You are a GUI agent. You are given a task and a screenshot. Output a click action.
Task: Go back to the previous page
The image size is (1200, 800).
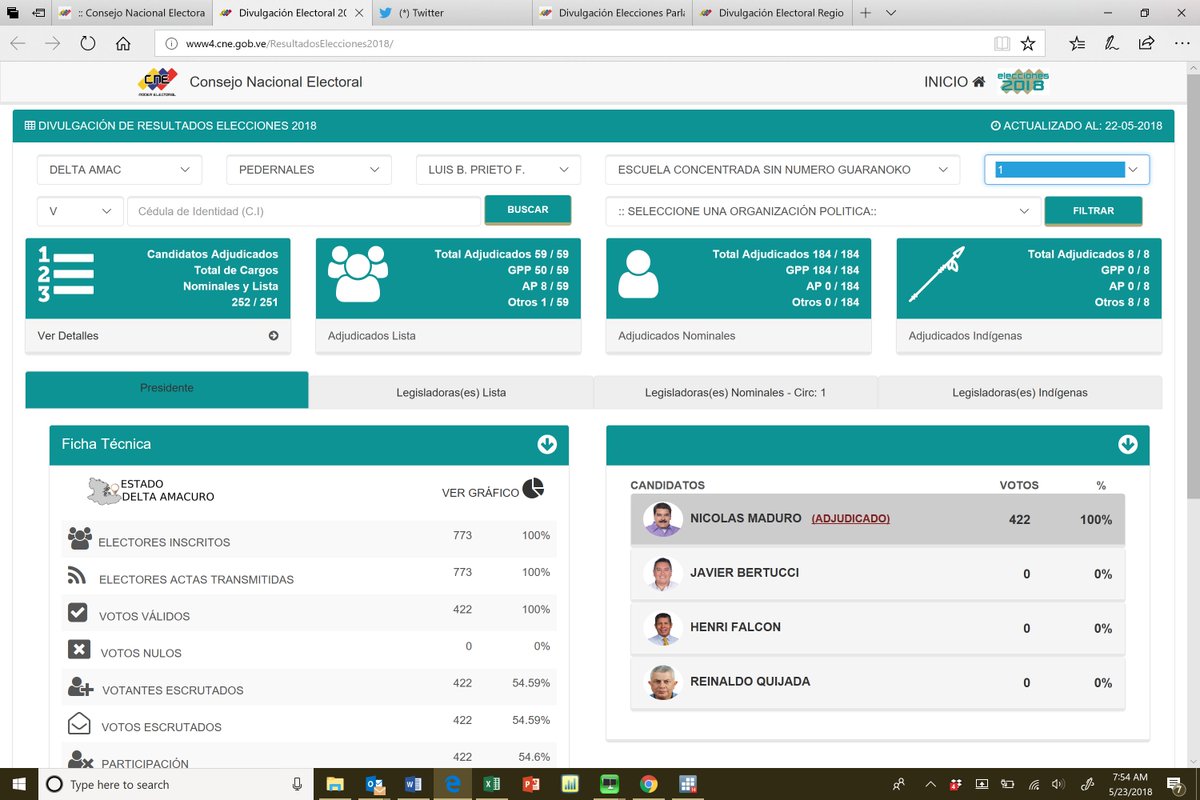(18, 44)
